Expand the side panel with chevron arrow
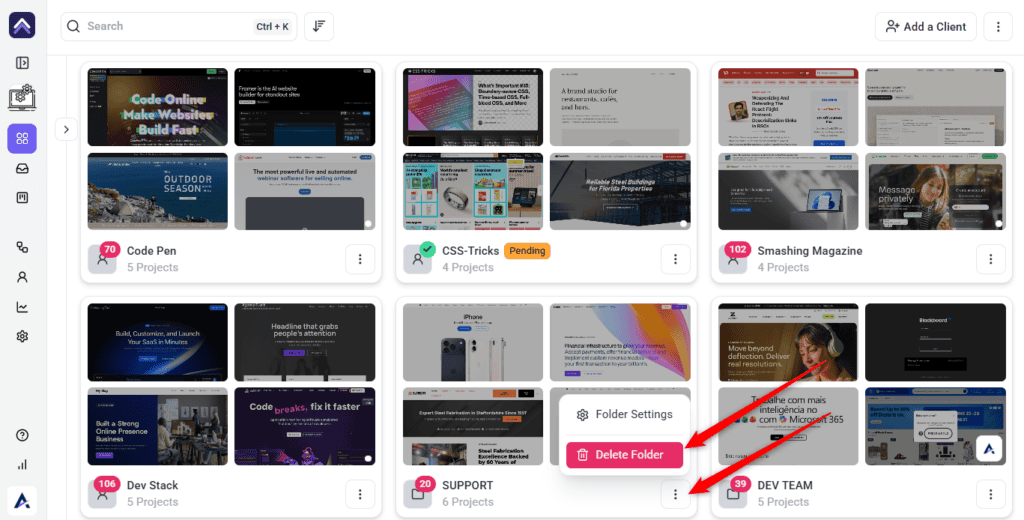The image size is (1024, 520). 66,129
